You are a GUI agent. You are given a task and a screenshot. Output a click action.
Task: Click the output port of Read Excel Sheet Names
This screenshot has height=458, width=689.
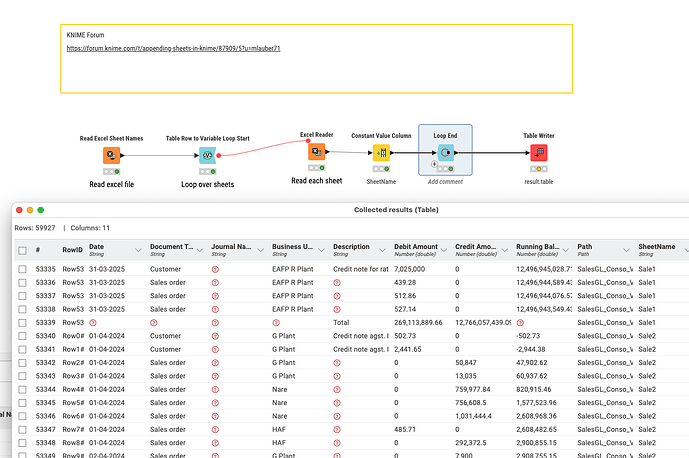click(122, 155)
